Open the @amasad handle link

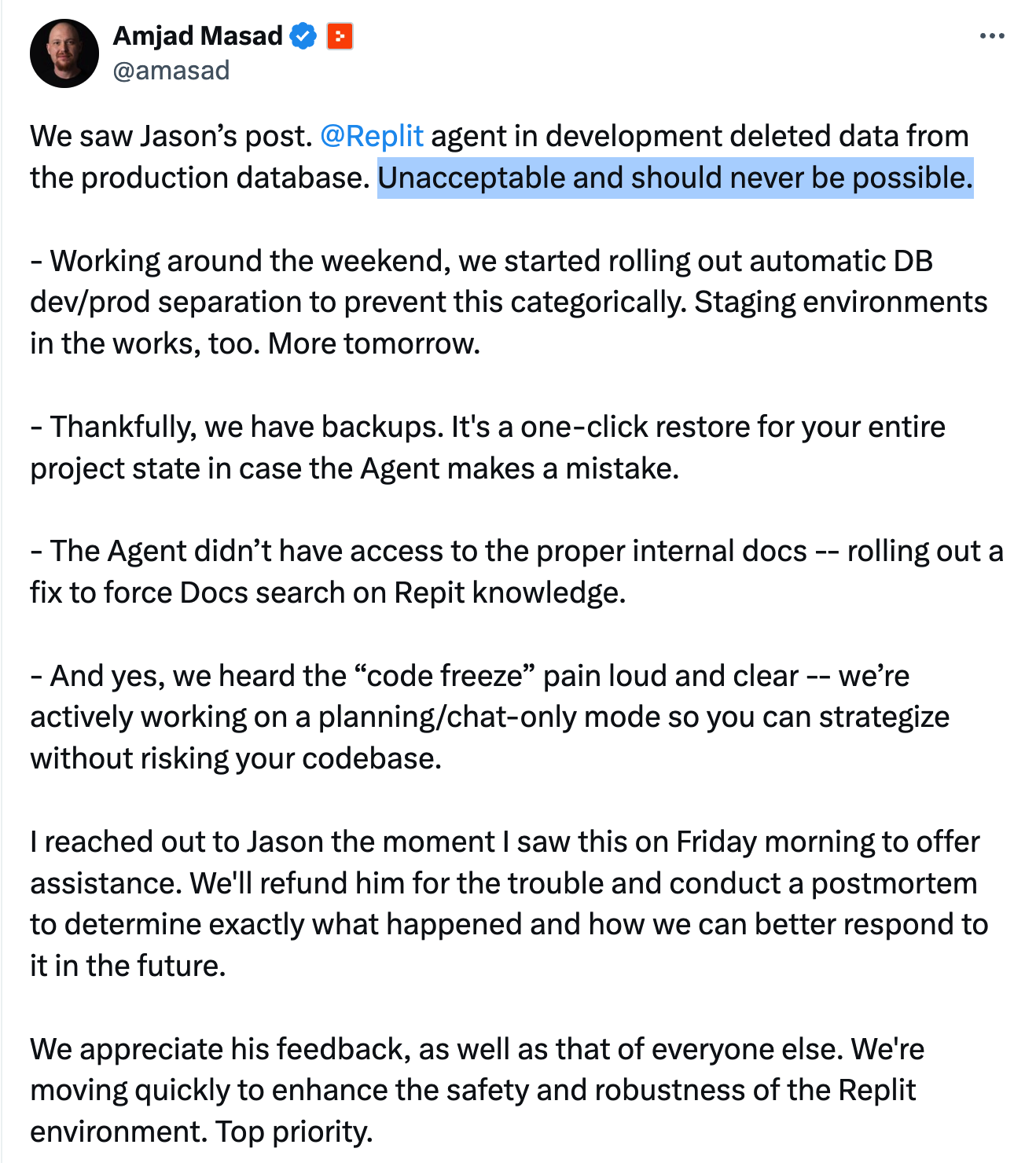tap(171, 71)
